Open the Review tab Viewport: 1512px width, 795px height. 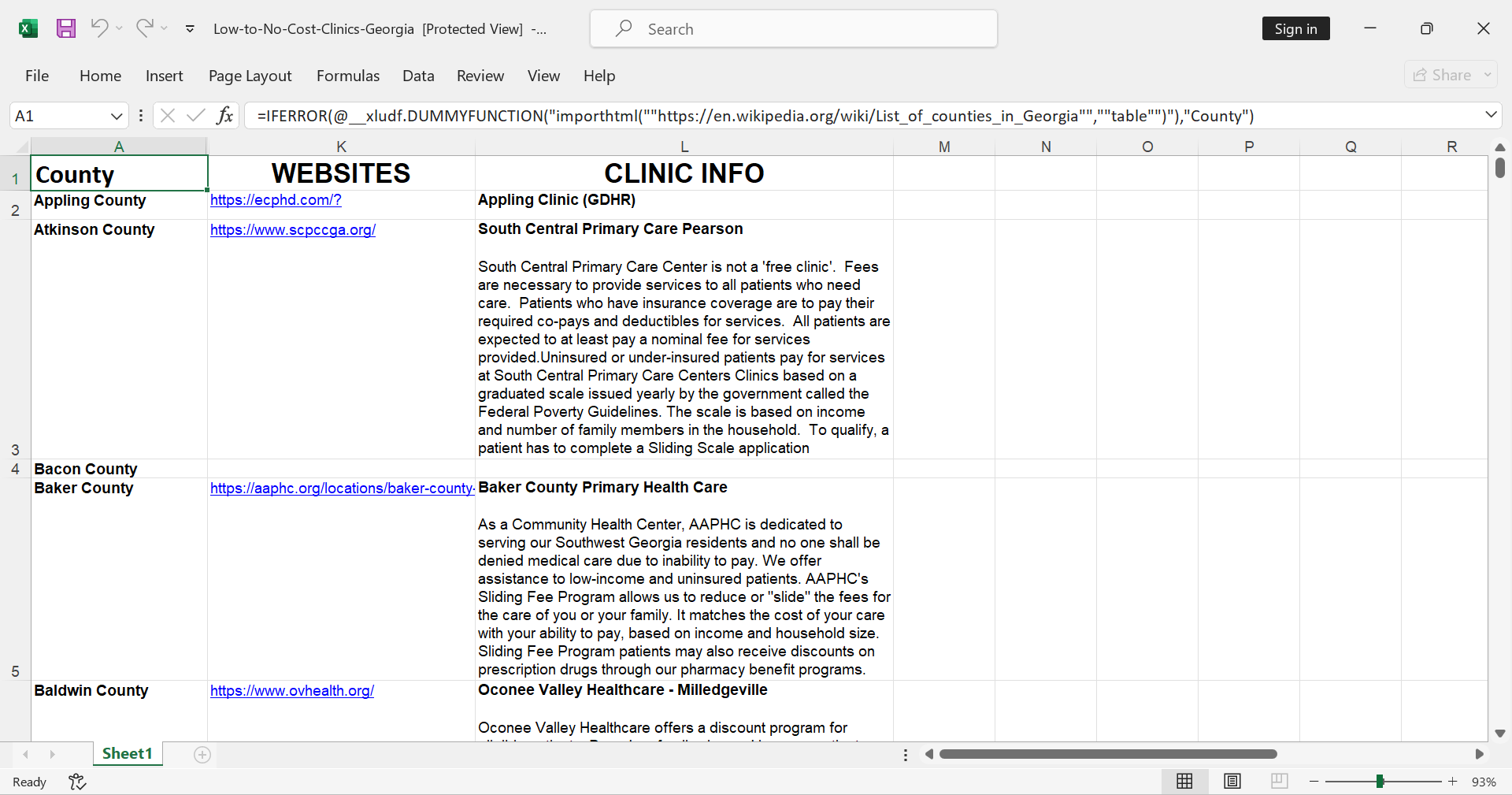click(x=480, y=76)
